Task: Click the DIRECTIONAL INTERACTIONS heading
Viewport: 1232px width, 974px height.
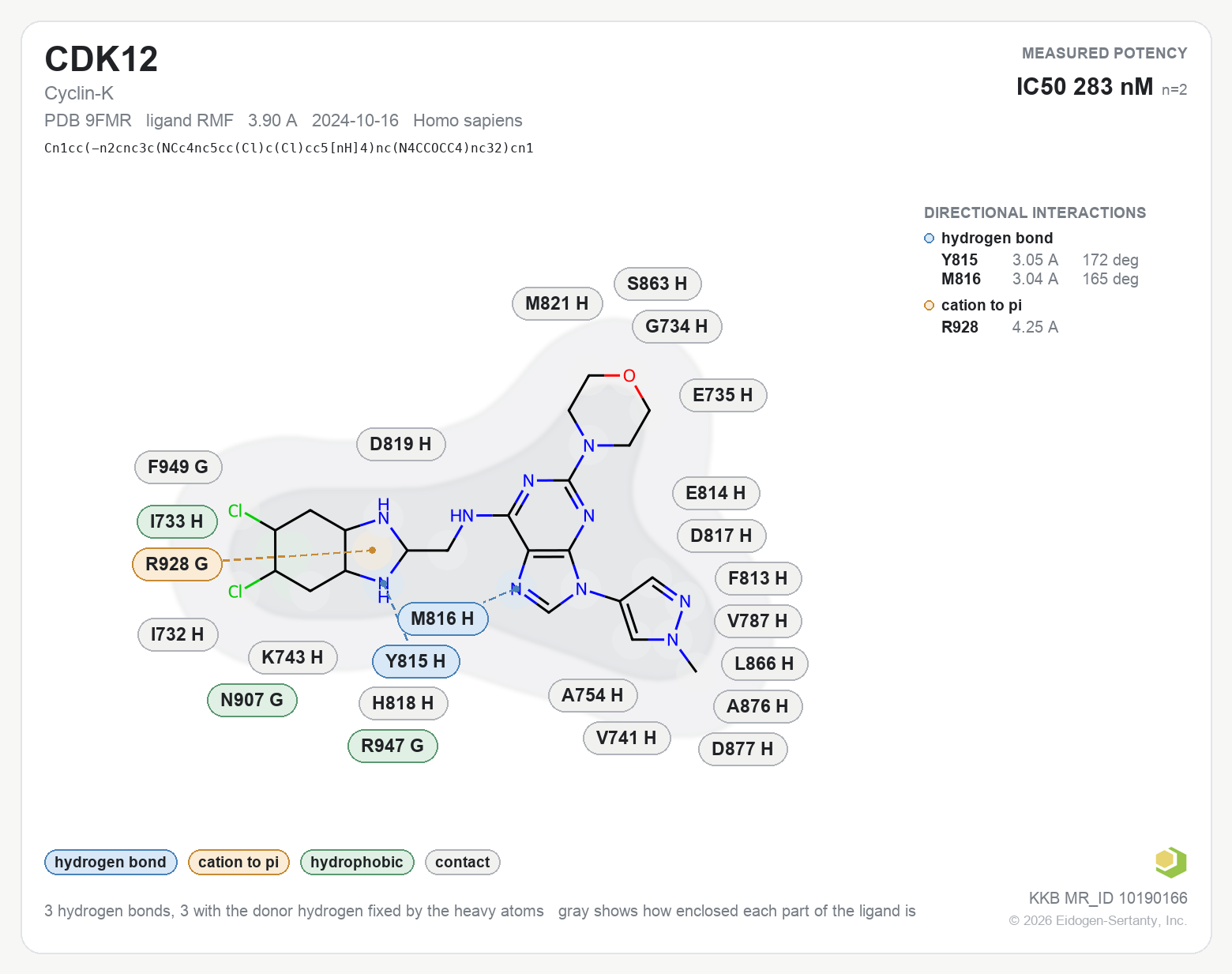Action: tap(1035, 212)
